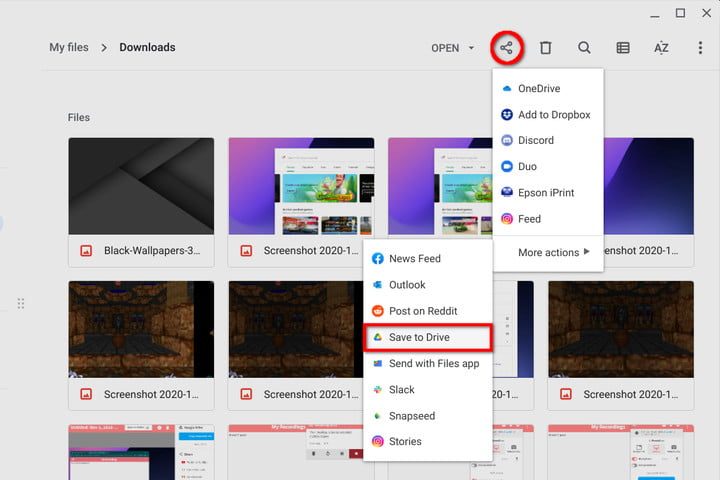Click the Google Drive icon
This screenshot has width=720, height=480.
pos(377,337)
